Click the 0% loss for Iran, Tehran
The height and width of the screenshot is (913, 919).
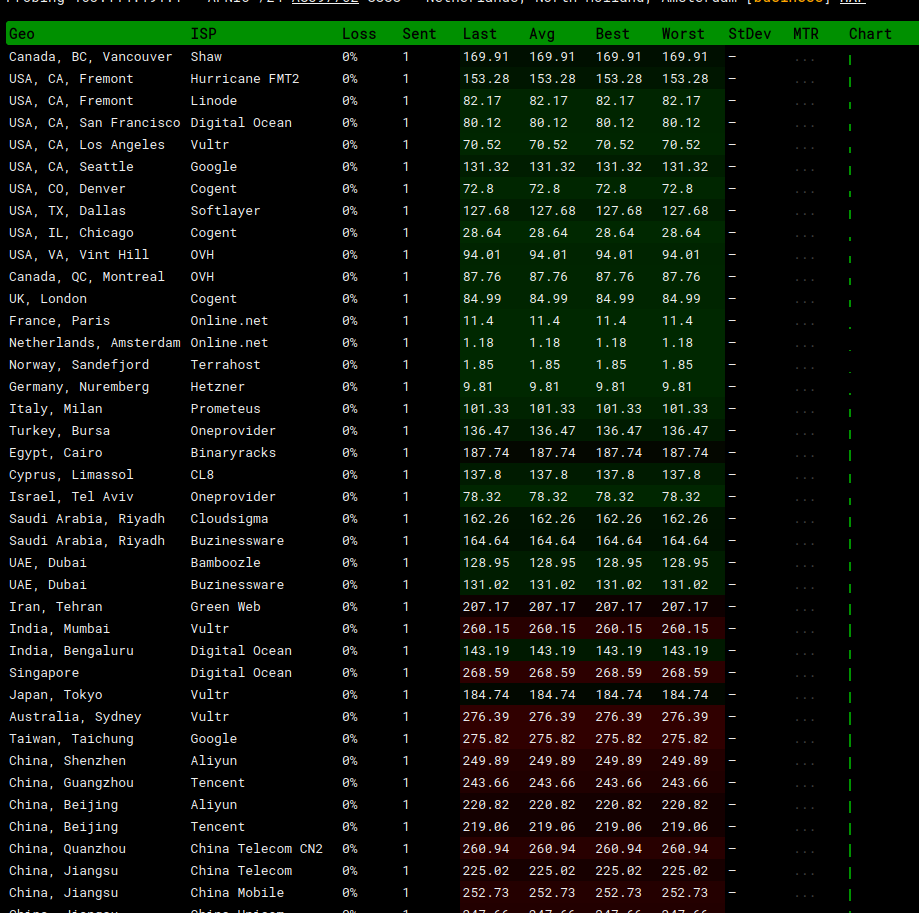(350, 607)
